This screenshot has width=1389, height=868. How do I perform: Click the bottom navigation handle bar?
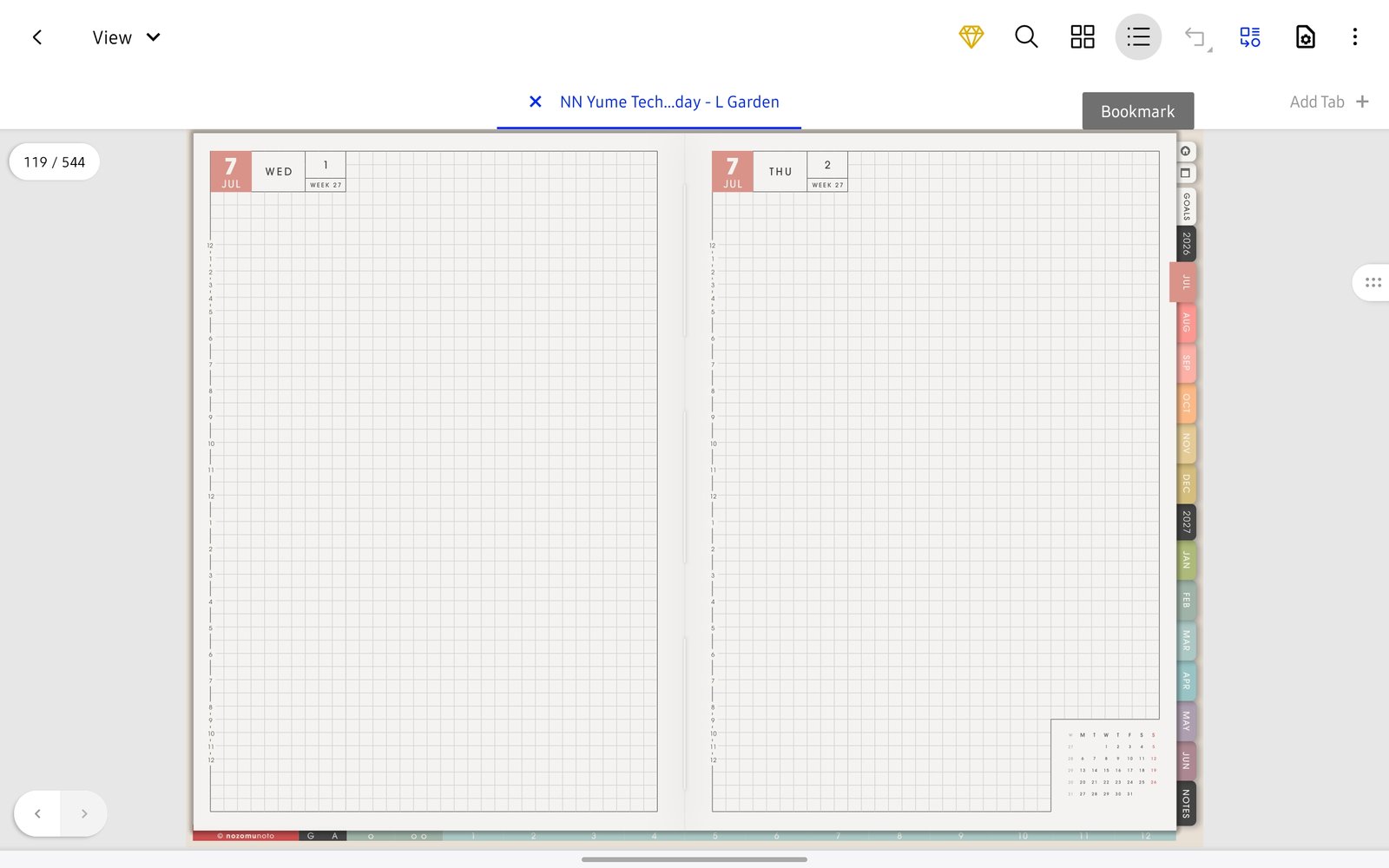pyautogui.click(x=694, y=859)
